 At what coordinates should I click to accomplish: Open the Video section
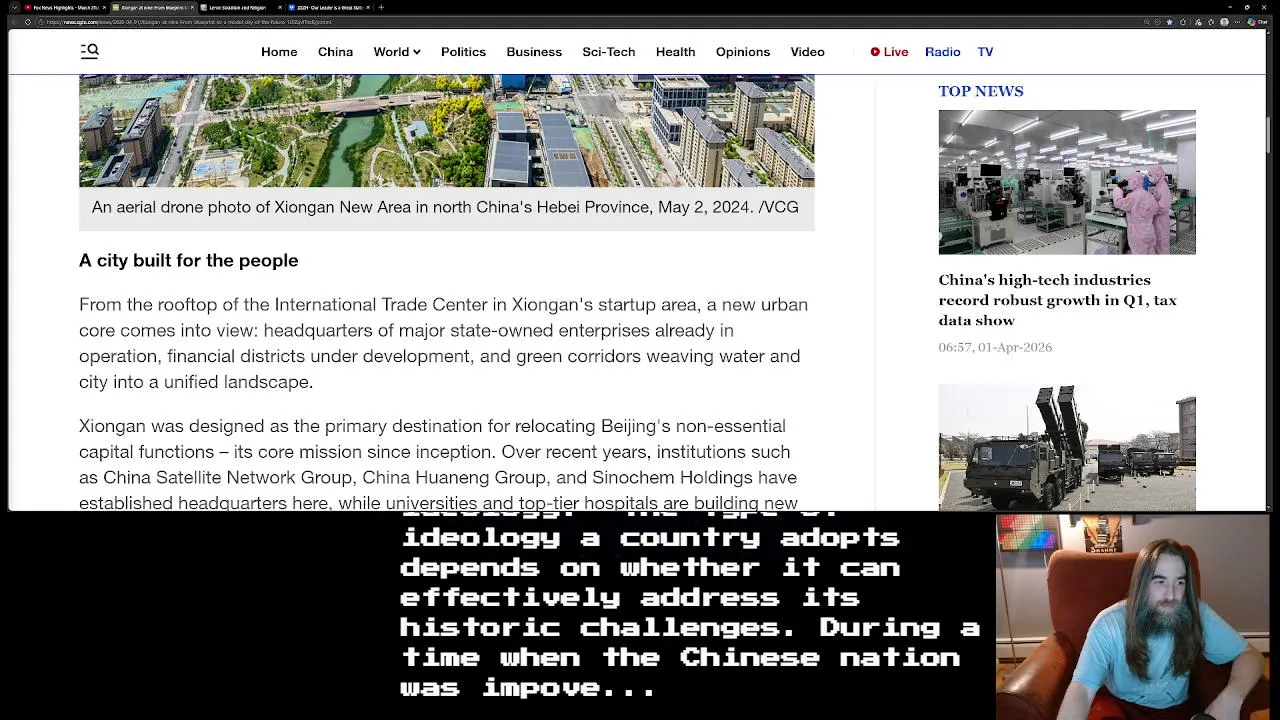(x=807, y=52)
